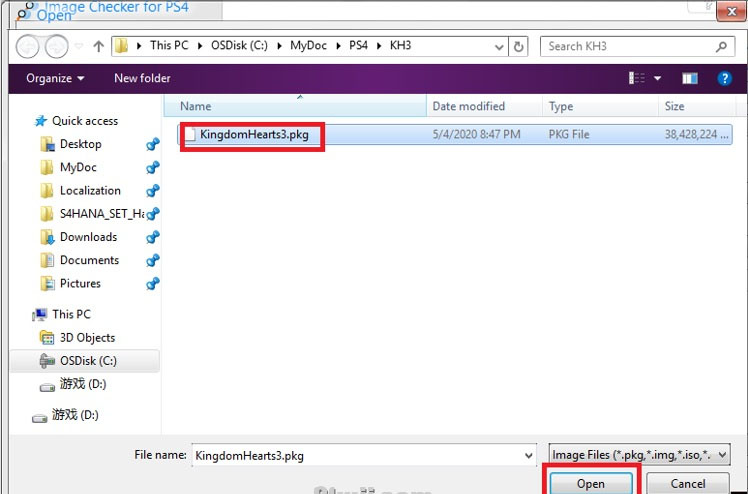Open Help with the question mark icon
This screenshot has width=748, height=494.
(x=724, y=78)
